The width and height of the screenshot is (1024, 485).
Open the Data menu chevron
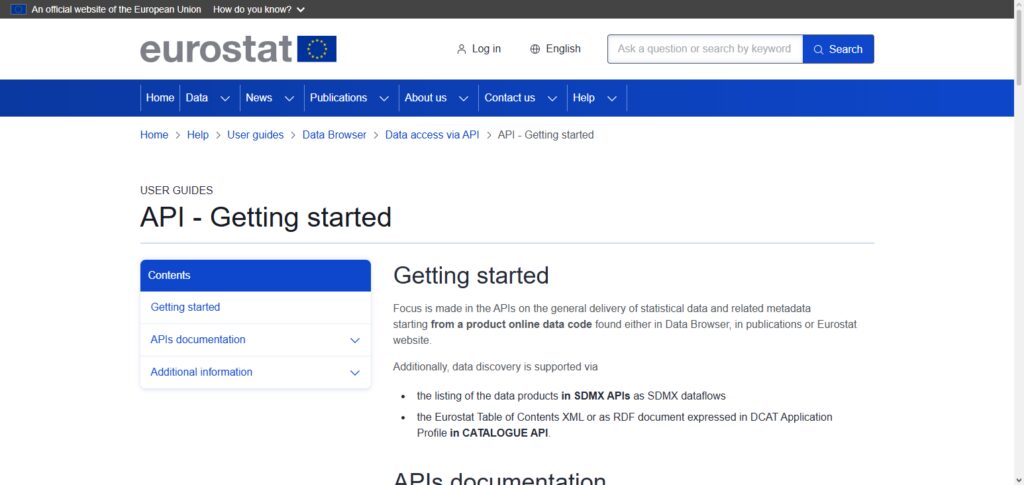click(x=225, y=99)
